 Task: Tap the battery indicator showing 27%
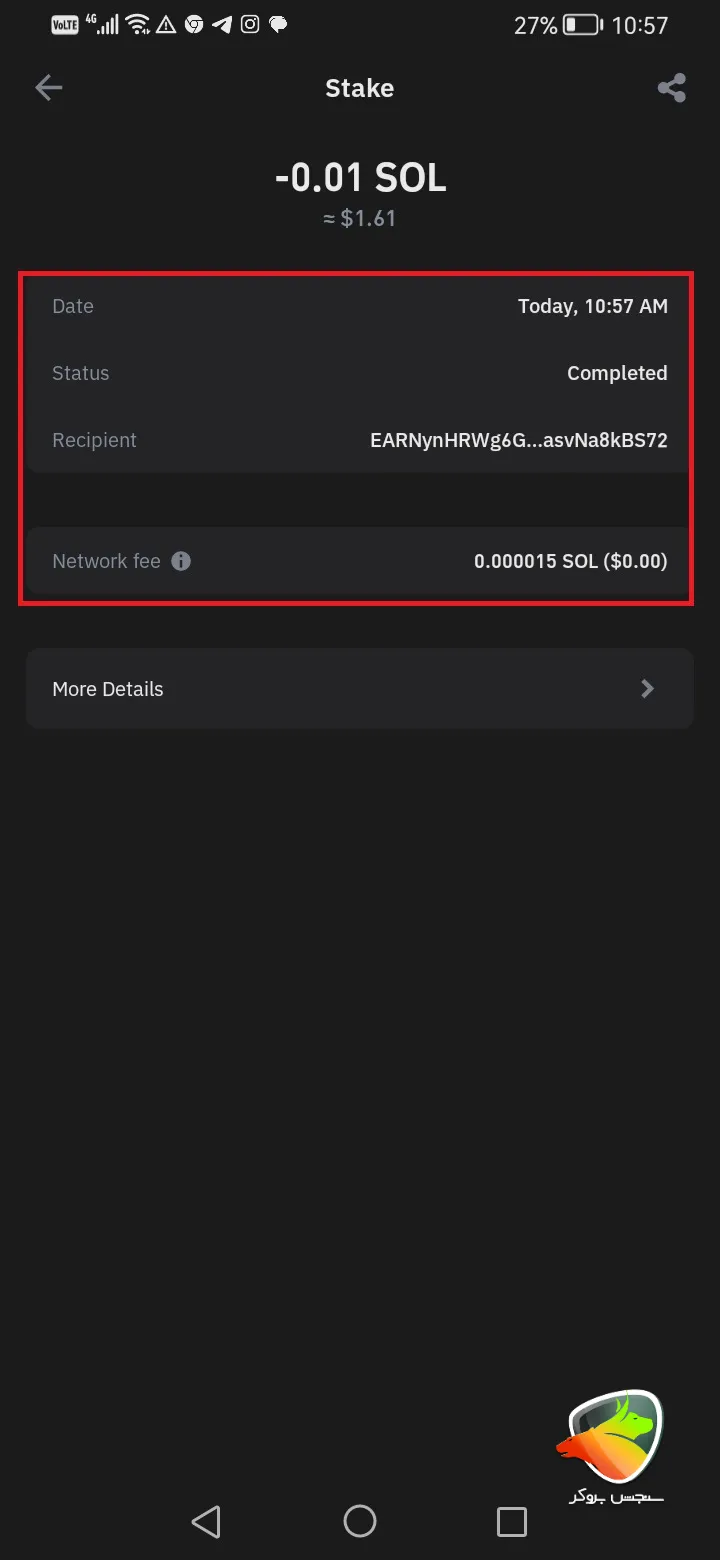click(x=558, y=26)
